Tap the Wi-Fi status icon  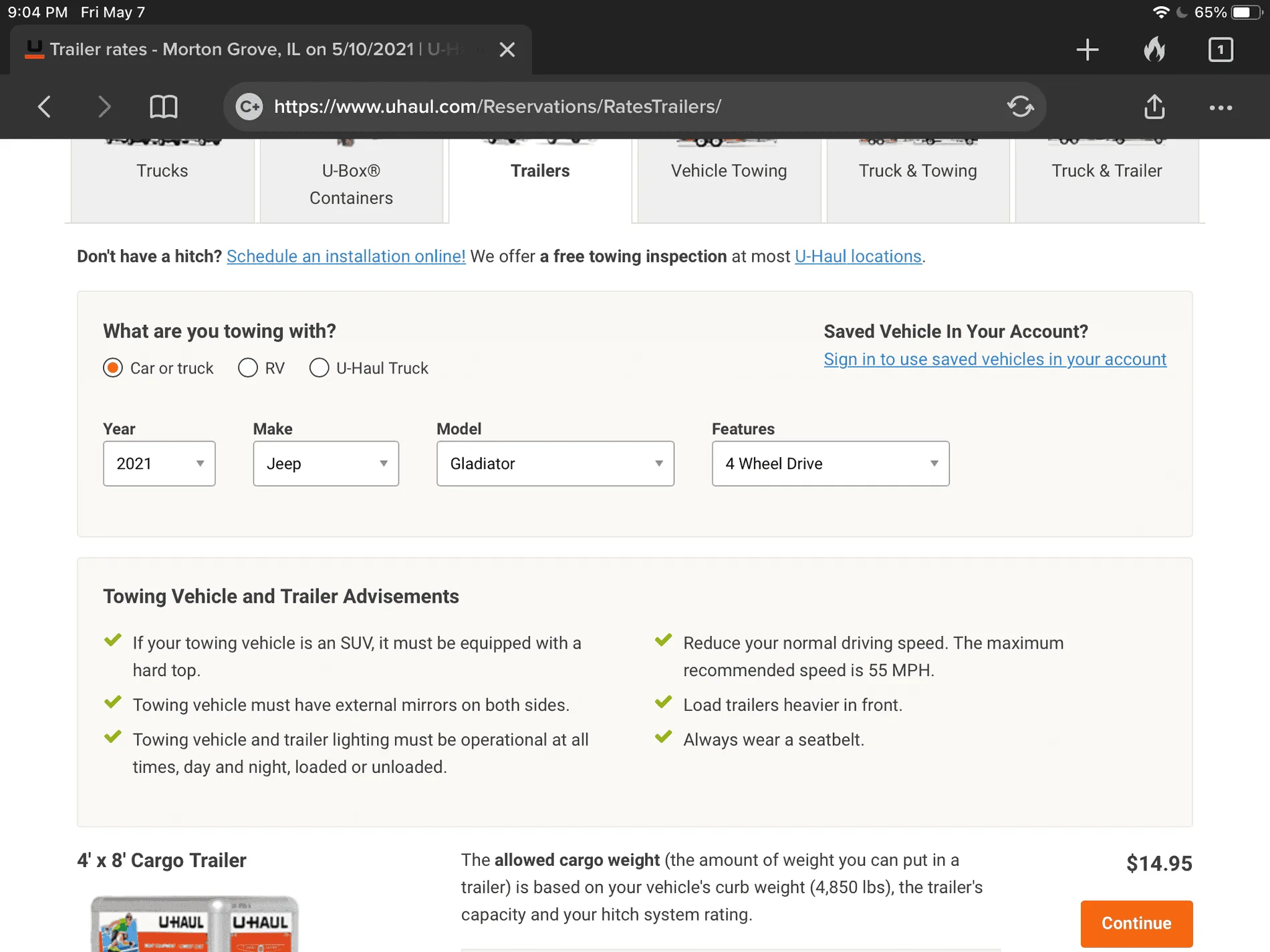point(1161,12)
